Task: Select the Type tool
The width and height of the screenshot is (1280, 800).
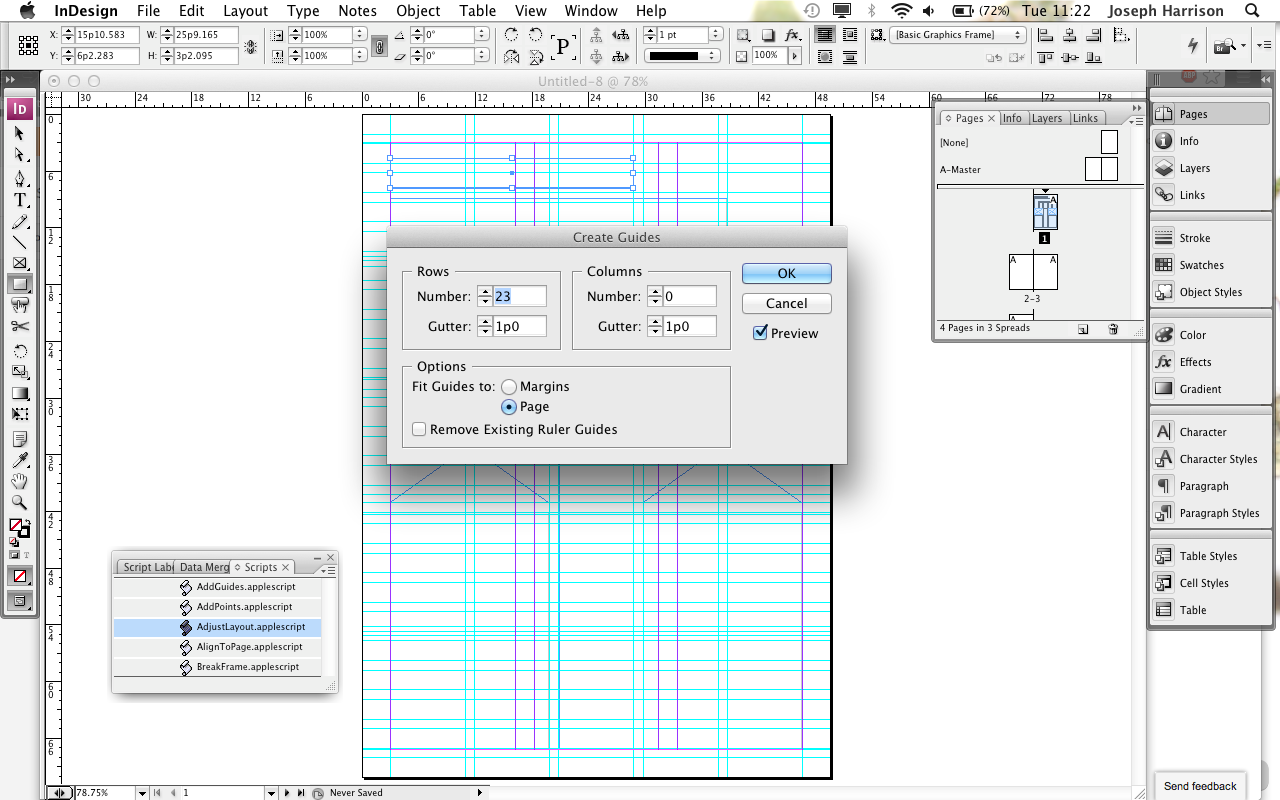Action: [20, 200]
